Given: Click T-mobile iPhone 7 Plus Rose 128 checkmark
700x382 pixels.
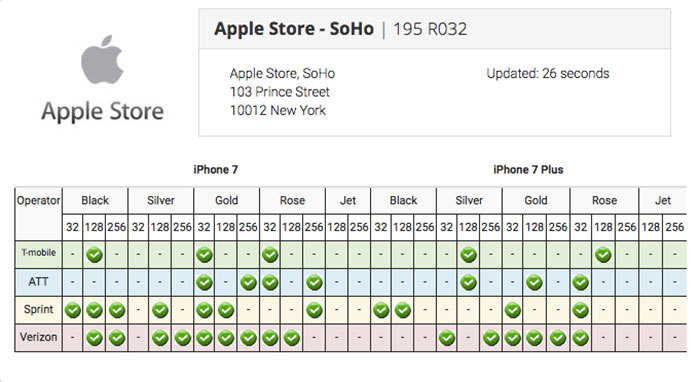Looking at the screenshot, I should tap(603, 255).
